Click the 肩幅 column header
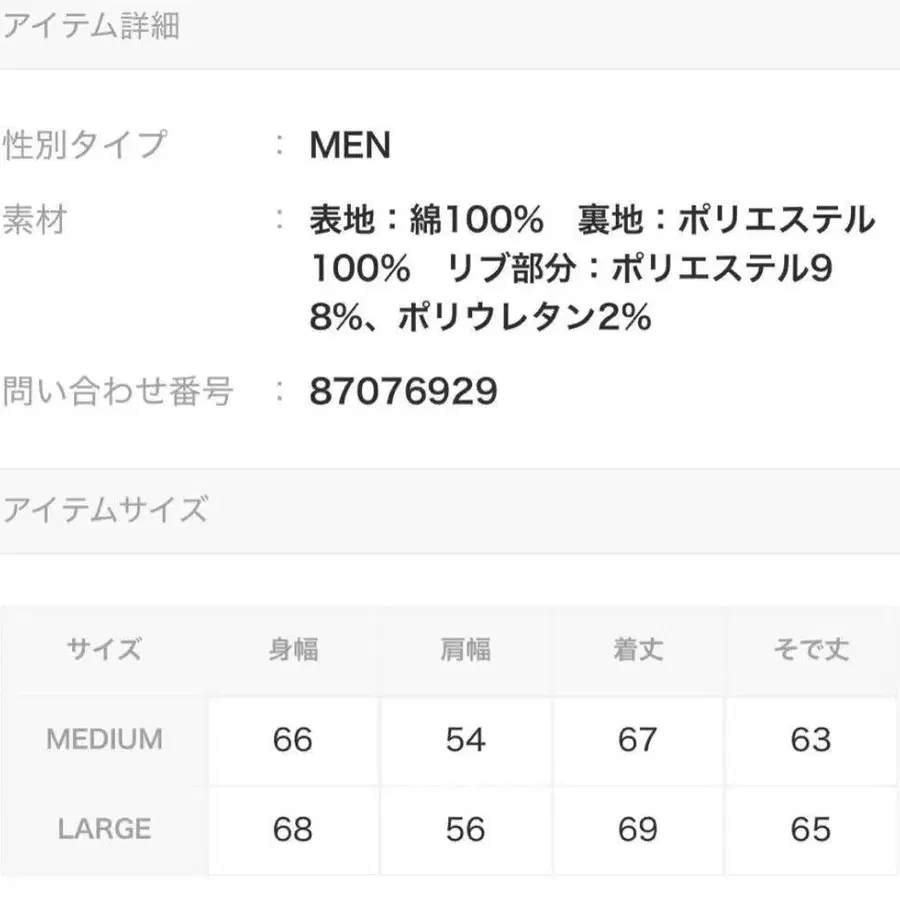 [x=465, y=650]
